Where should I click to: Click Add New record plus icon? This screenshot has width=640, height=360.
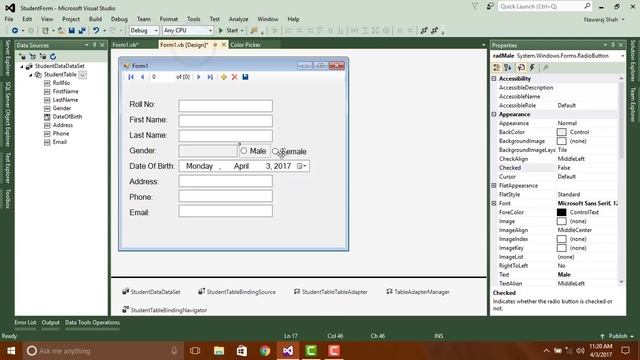point(224,77)
